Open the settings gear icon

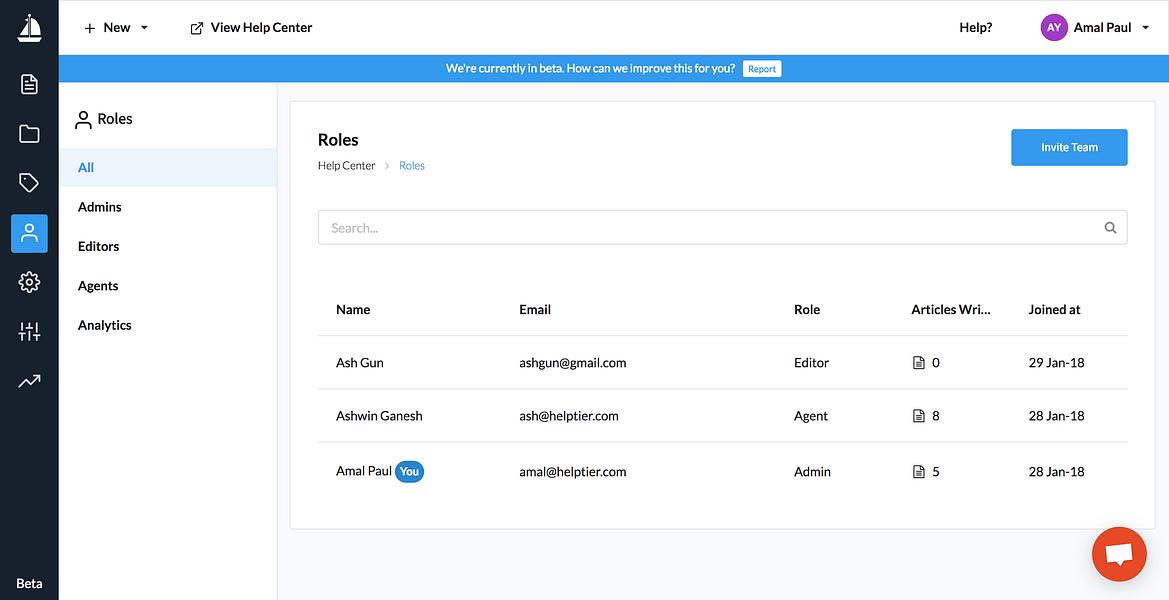(29, 282)
